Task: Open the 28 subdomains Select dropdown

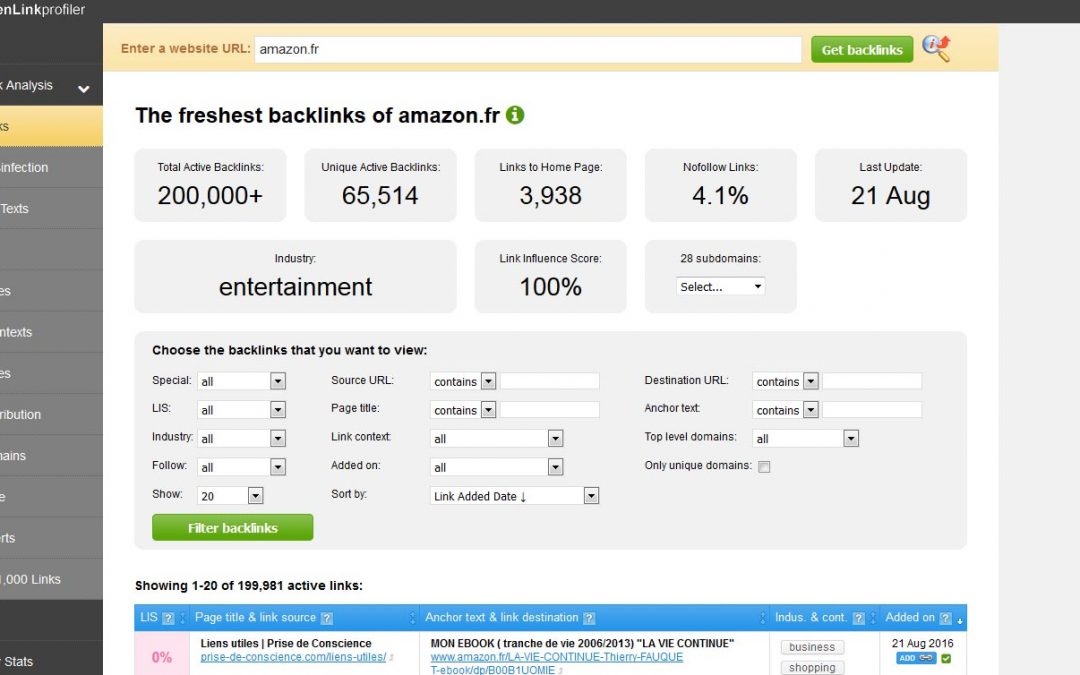Action: click(x=720, y=287)
